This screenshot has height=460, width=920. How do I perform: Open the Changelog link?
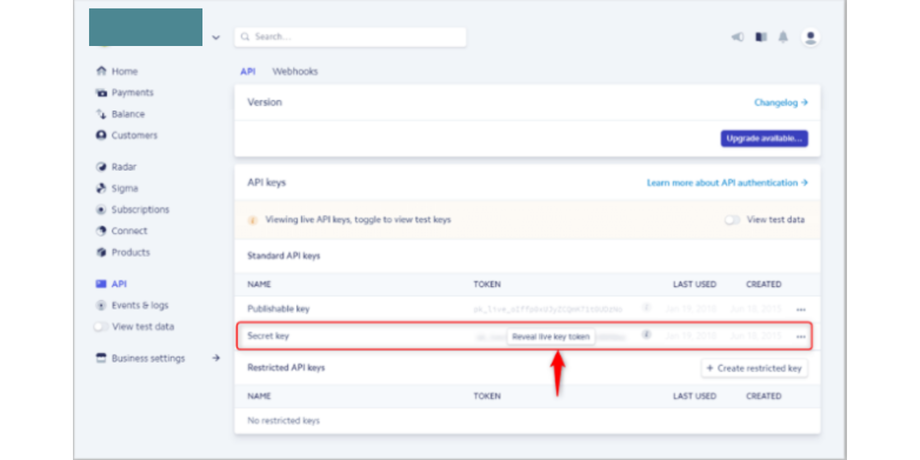click(781, 102)
